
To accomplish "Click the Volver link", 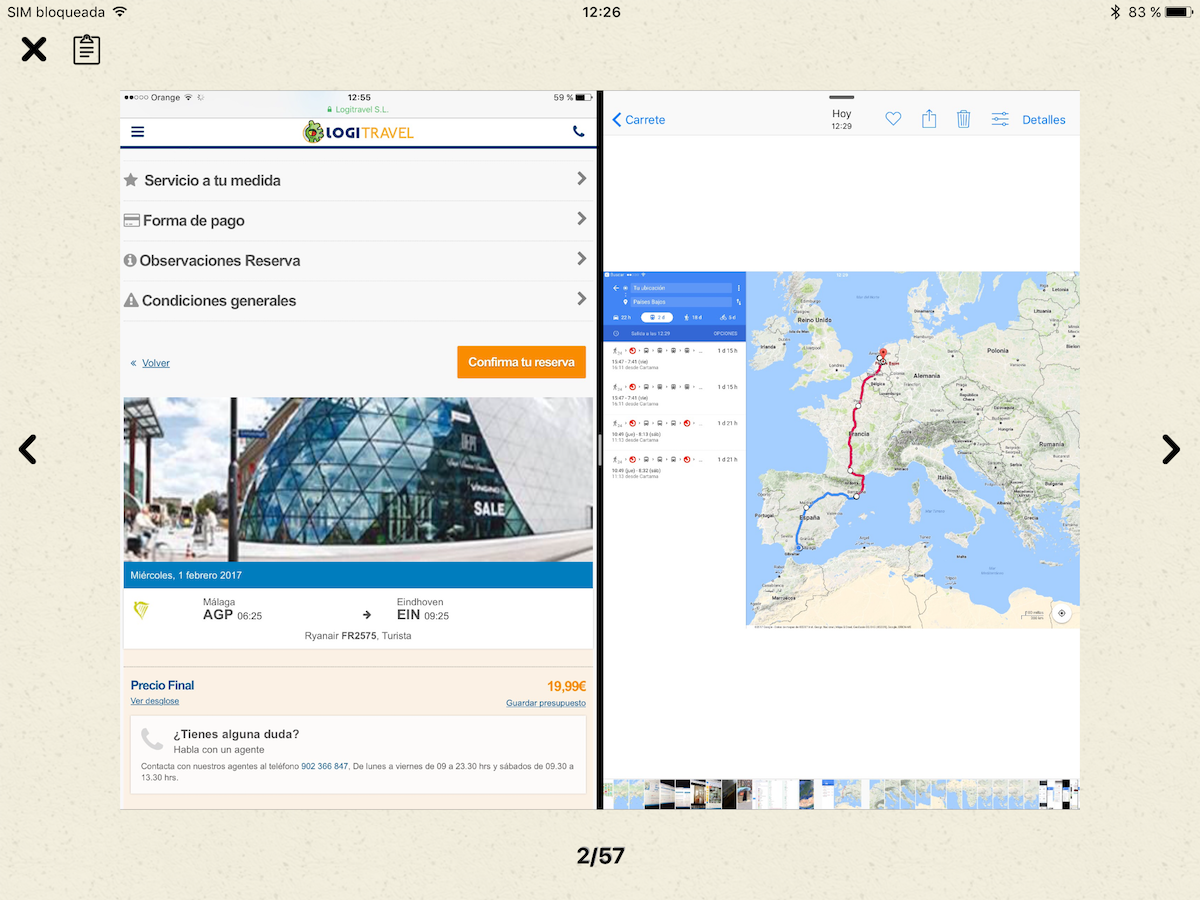I will 155,363.
